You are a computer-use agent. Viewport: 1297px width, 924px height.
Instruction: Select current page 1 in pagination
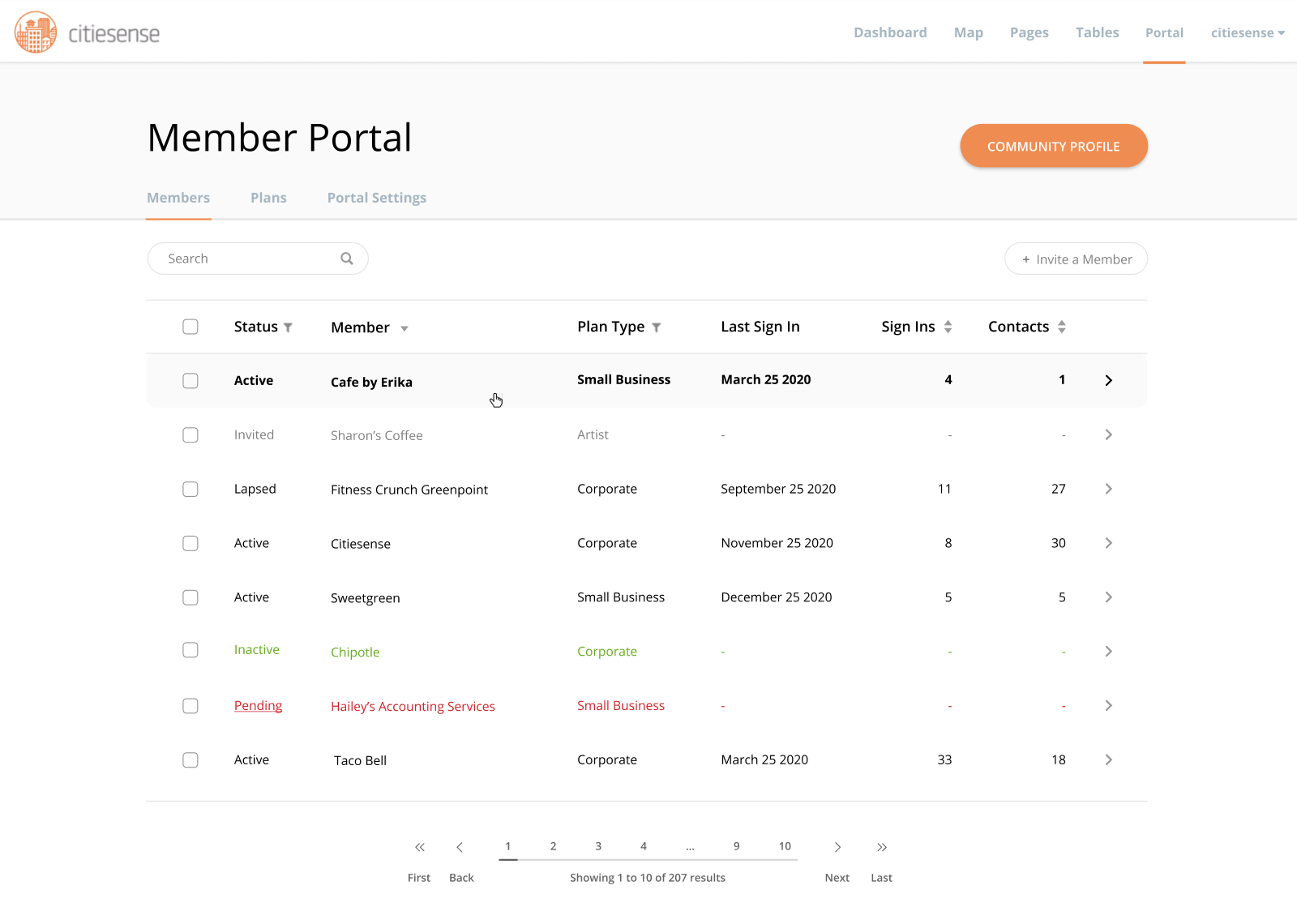click(x=508, y=846)
